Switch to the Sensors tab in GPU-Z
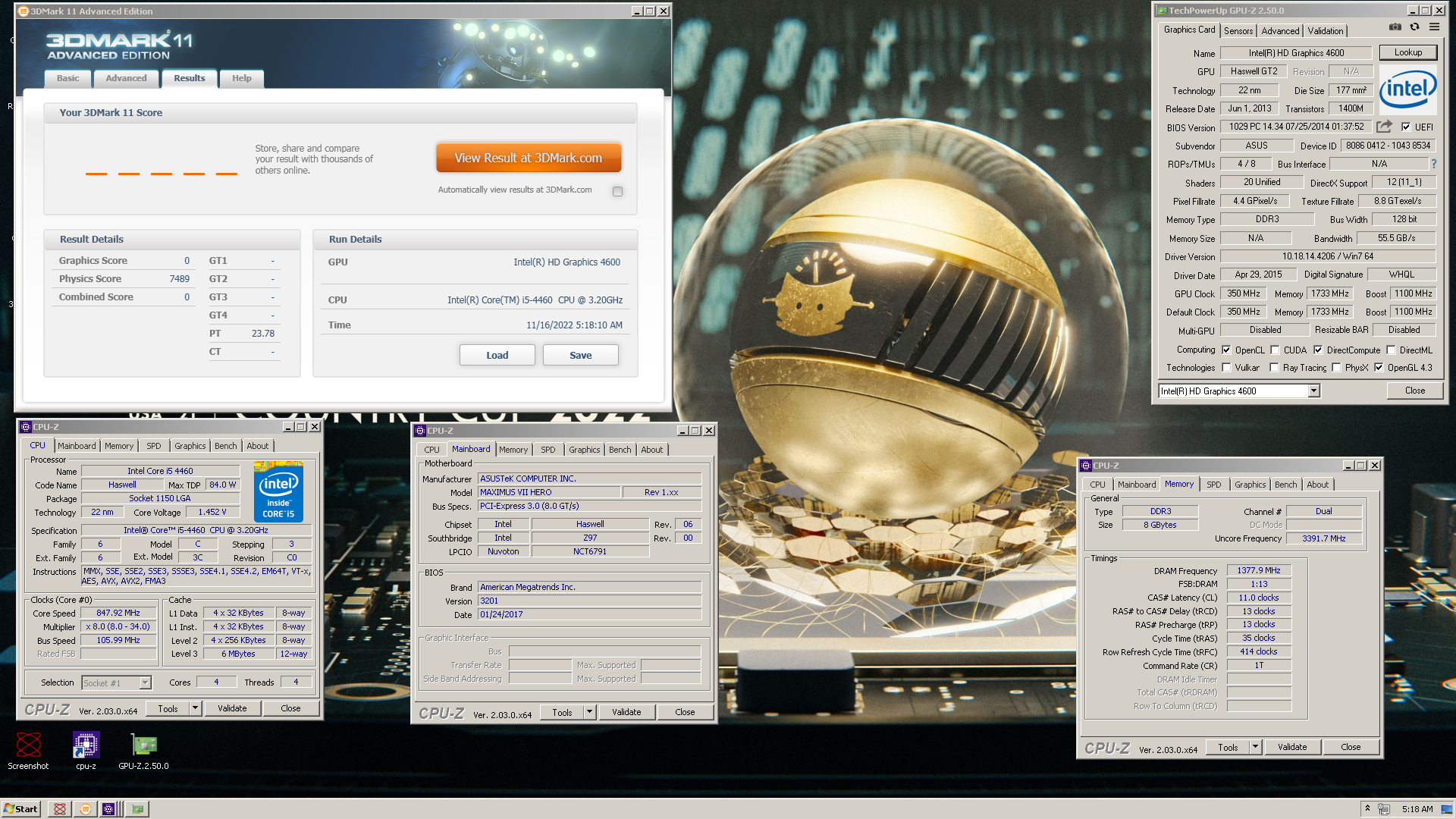 click(1238, 31)
